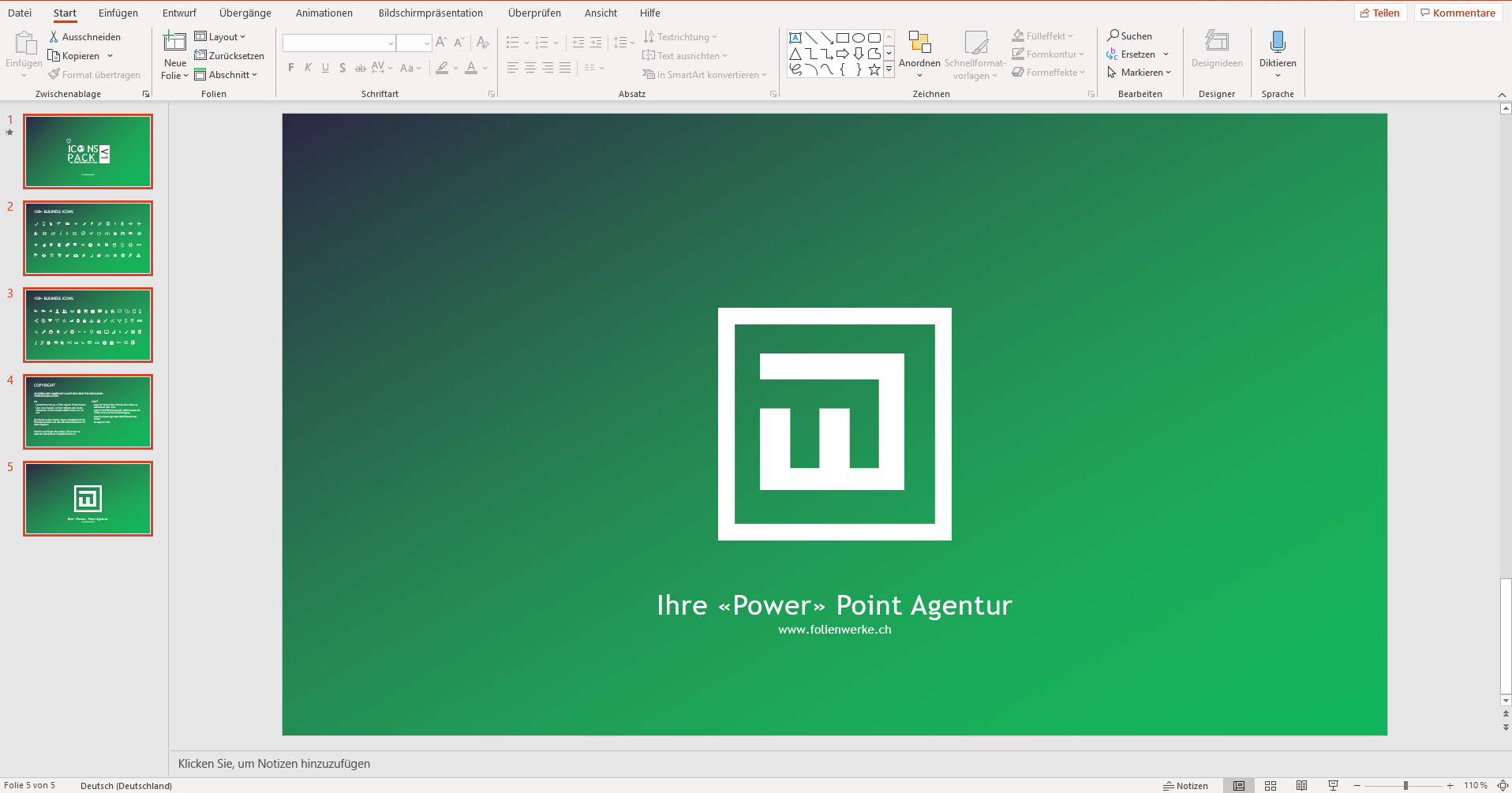This screenshot has height=793, width=1512.
Task: Toggle bold formatting
Action: (290, 68)
